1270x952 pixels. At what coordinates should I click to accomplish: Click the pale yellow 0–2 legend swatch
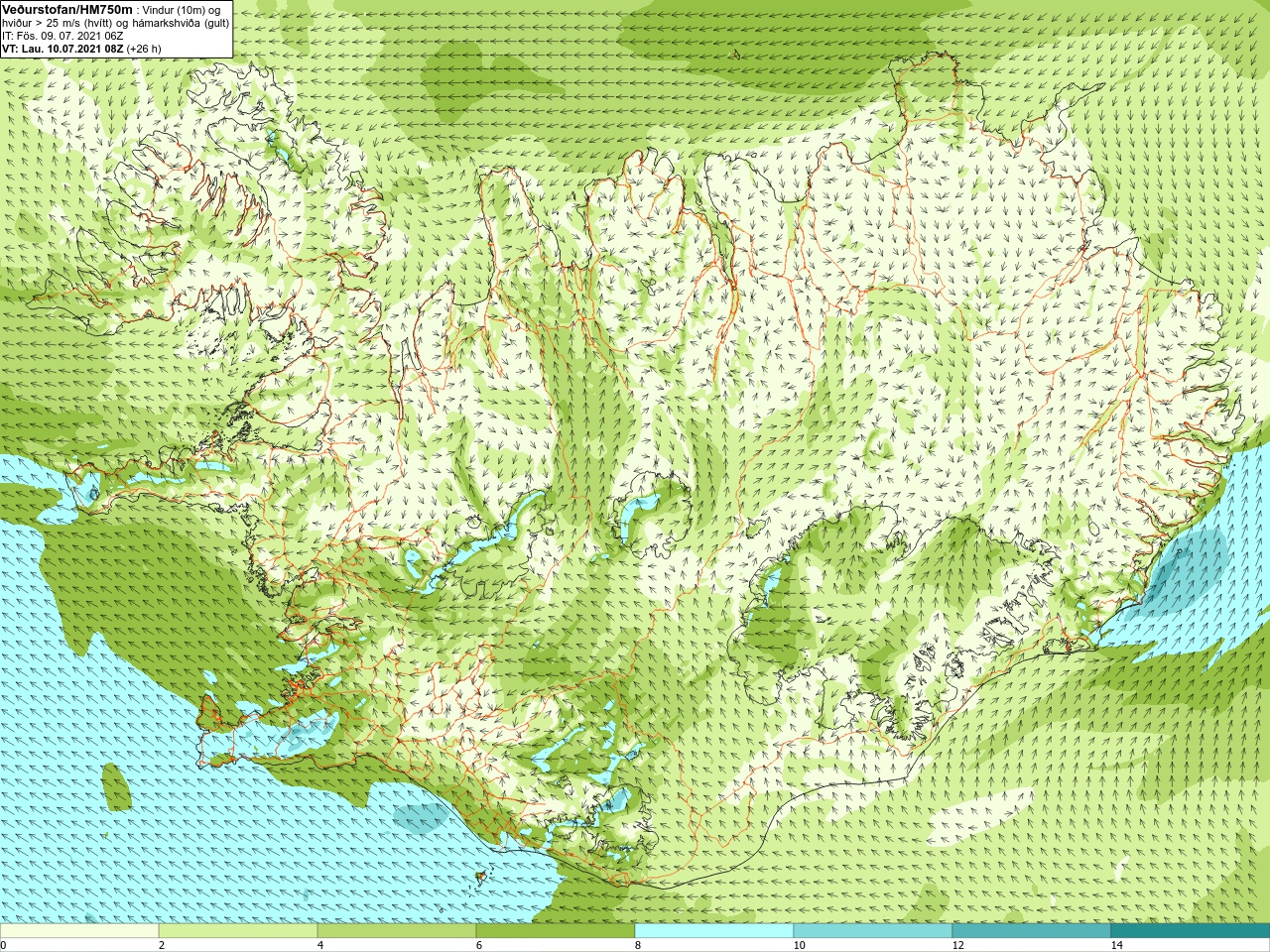pyautogui.click(x=79, y=931)
